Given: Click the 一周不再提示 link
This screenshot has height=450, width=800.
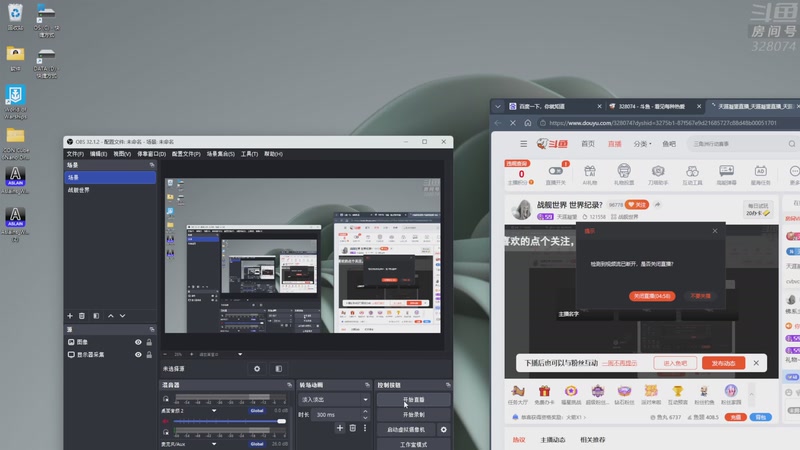Looking at the screenshot, I should point(619,363).
